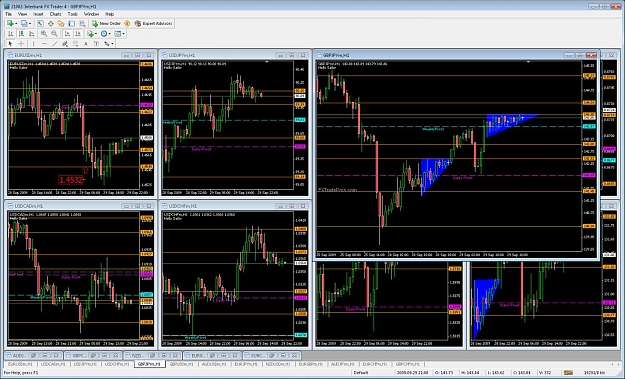Switch to the AUDUSDm,H1 bottom tab
The width and height of the screenshot is (625, 379).
click(x=214, y=364)
